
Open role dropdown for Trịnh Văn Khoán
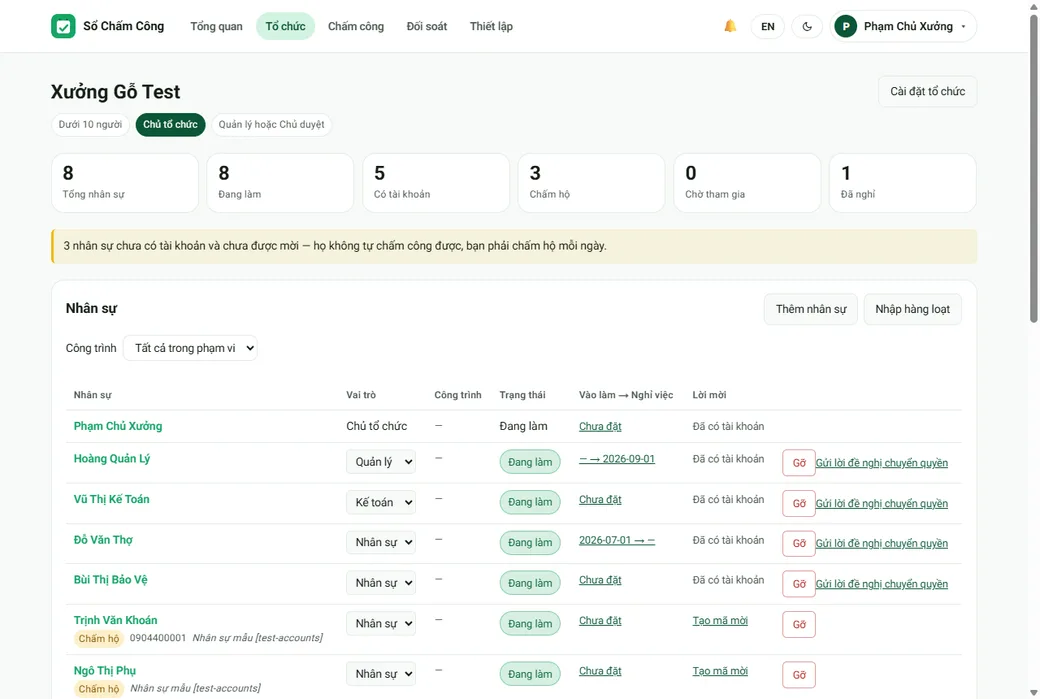(381, 623)
